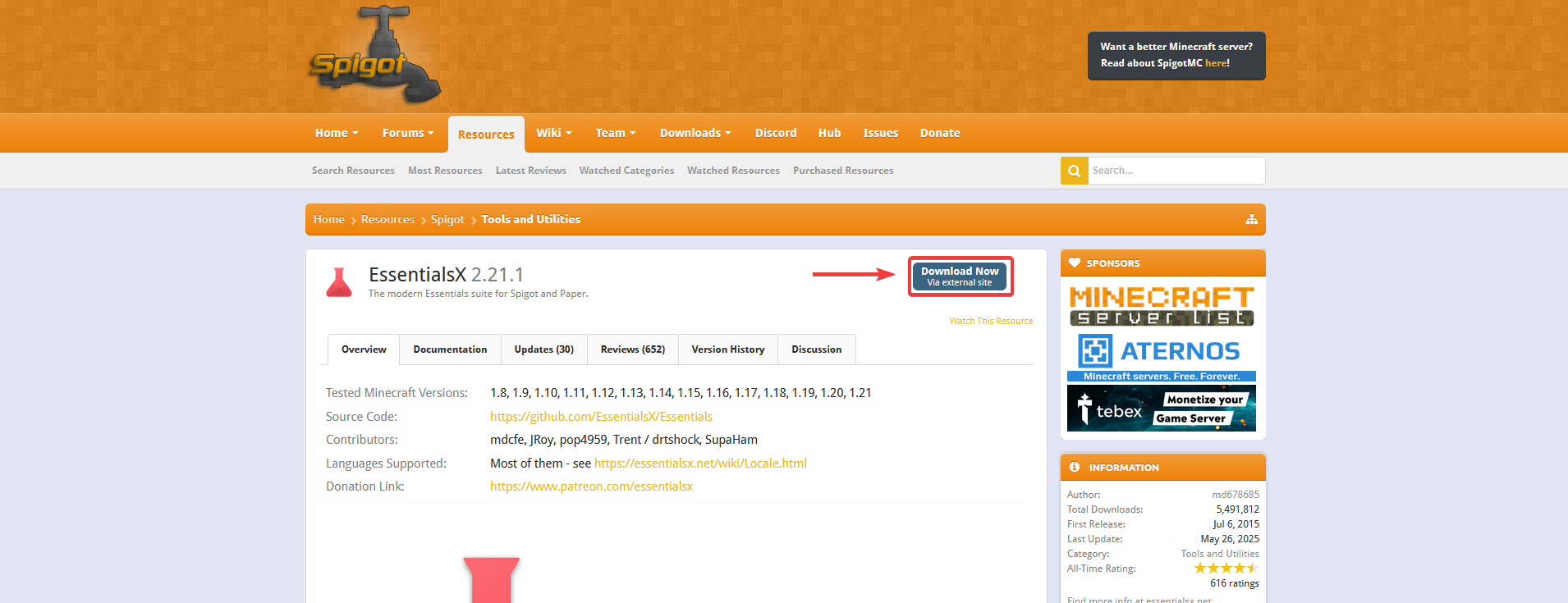Click the all-time star rating
Viewport: 1568px width, 603px height.
tap(1226, 568)
